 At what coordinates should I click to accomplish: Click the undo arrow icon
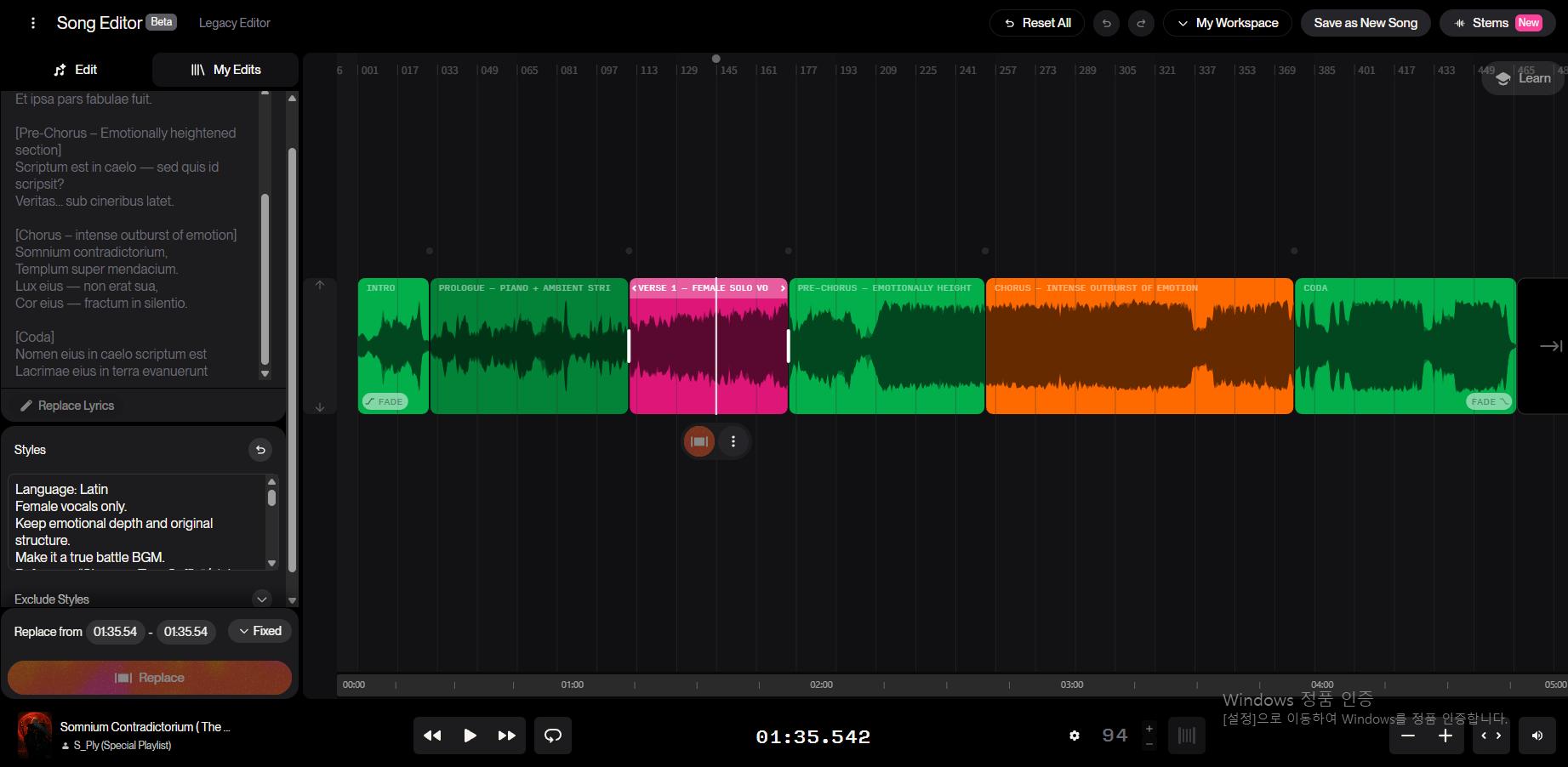pyautogui.click(x=1106, y=23)
